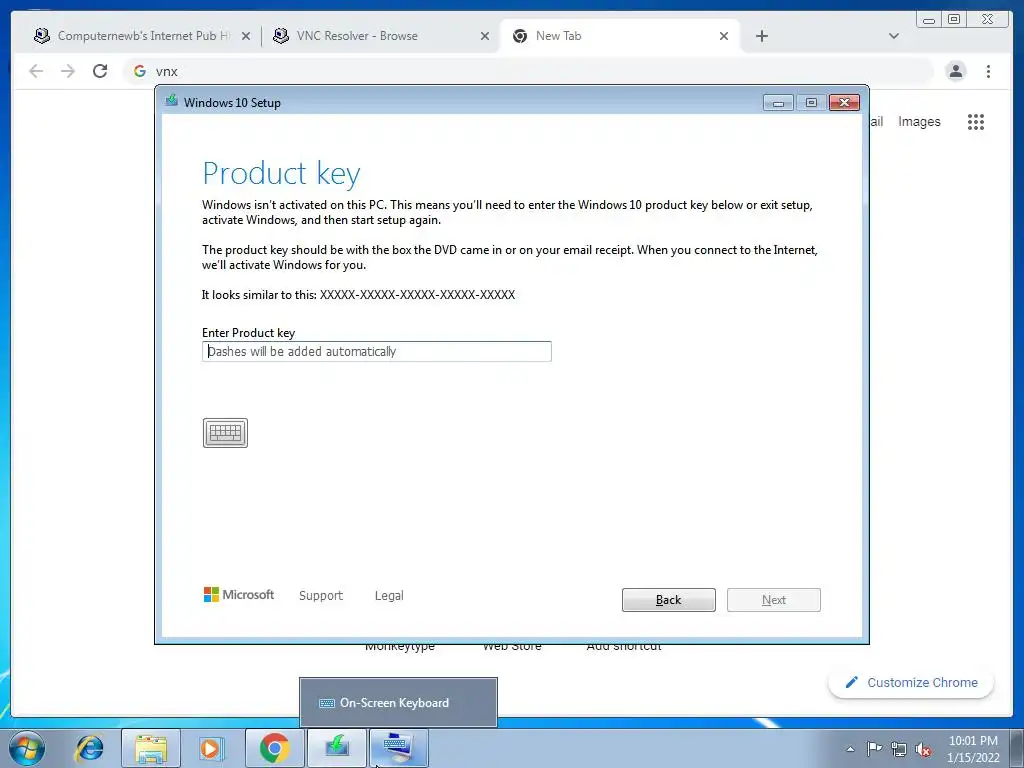Click Chrome's back arrow
Screen dimensions: 1024x768
[36, 71]
